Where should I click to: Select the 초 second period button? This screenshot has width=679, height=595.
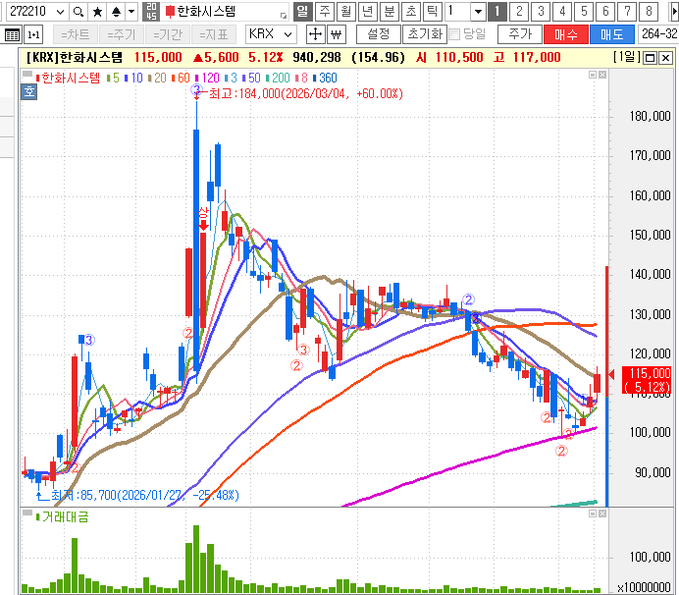click(411, 11)
